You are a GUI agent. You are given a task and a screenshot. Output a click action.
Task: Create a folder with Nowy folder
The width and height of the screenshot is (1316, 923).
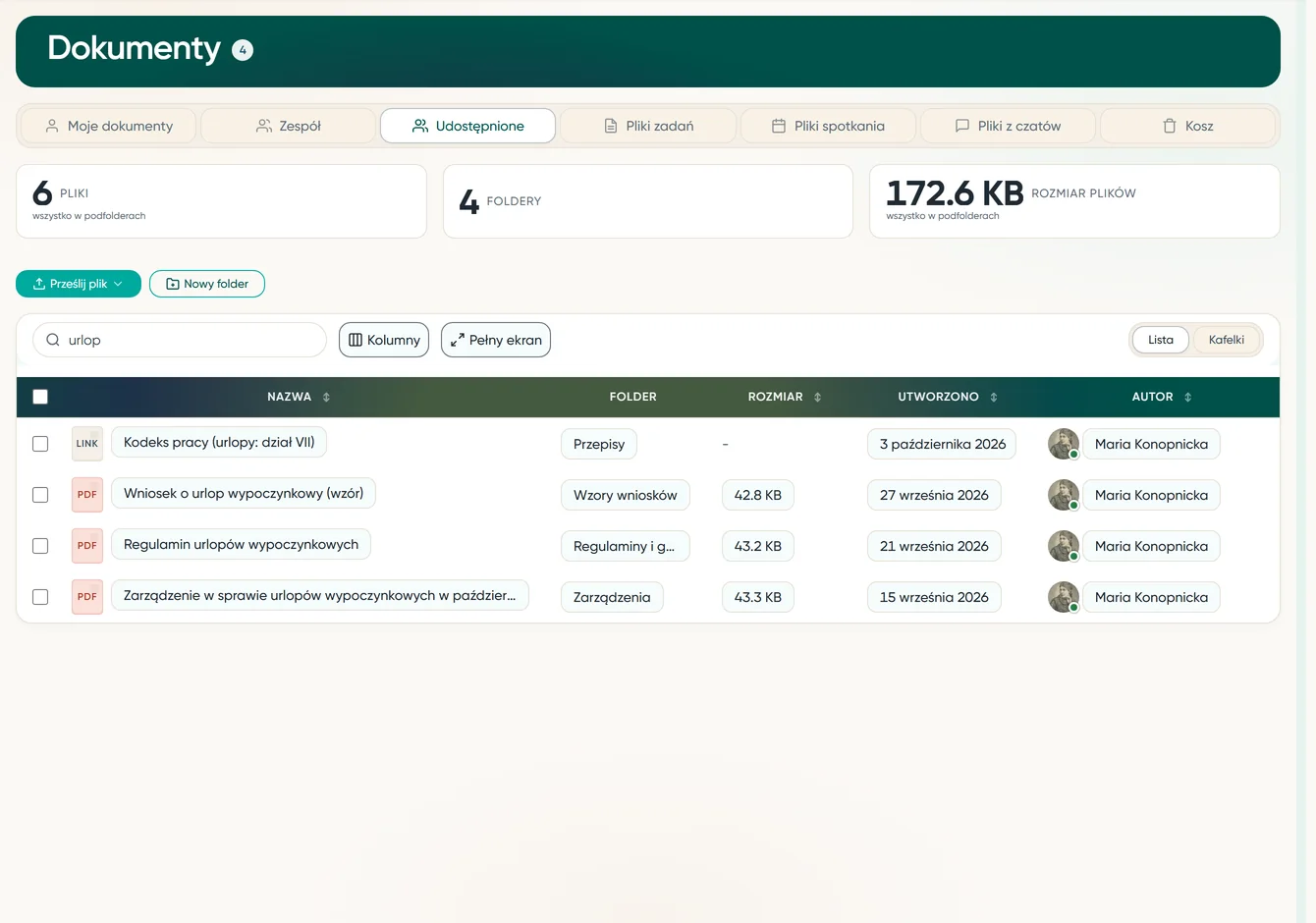tap(207, 284)
